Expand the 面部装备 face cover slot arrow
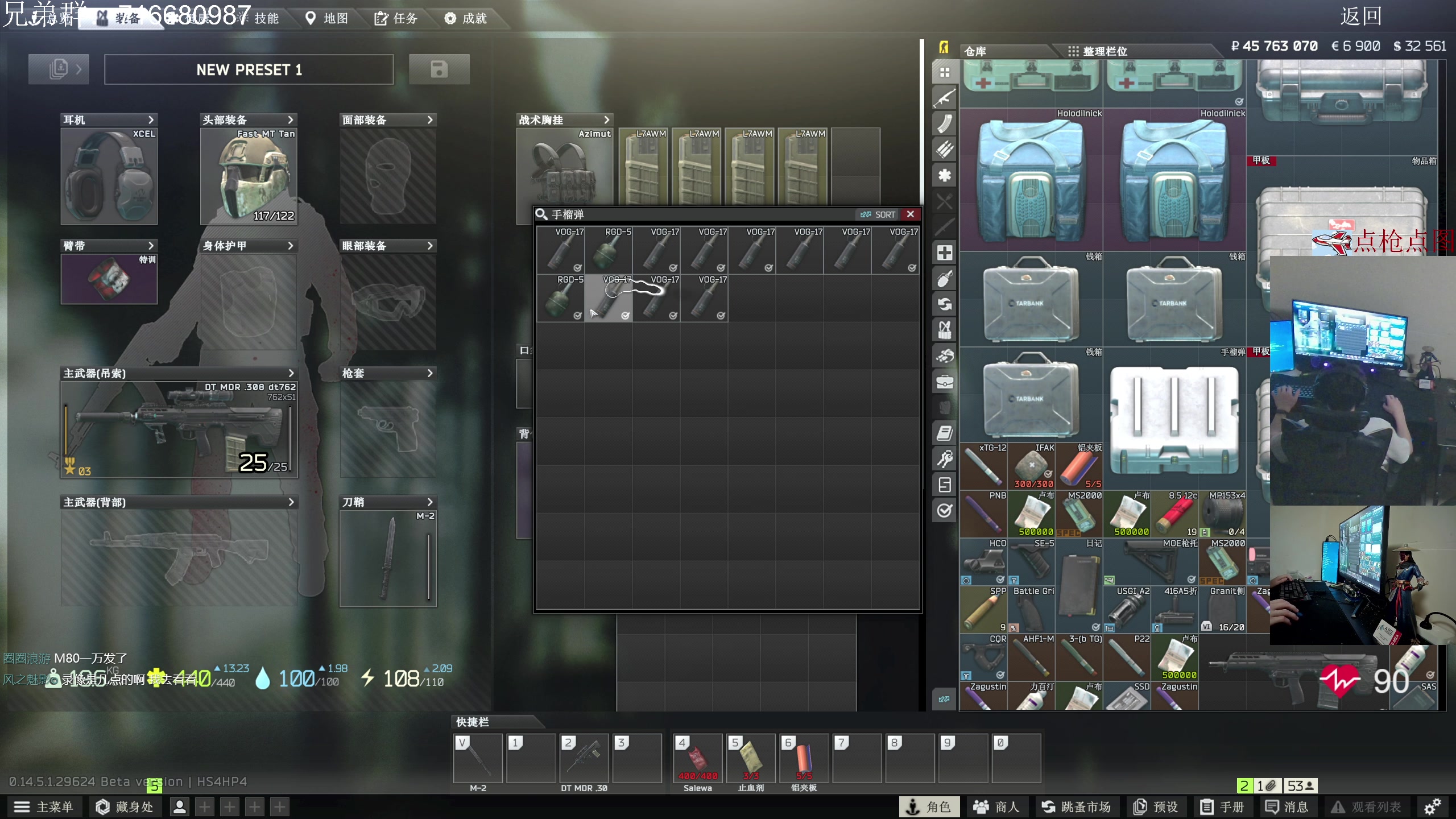 pos(430,120)
